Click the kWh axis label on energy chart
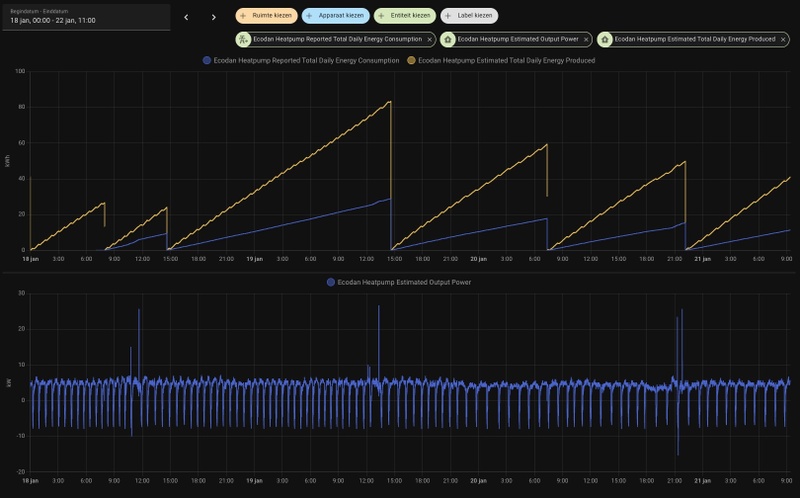Image resolution: width=800 pixels, height=498 pixels. click(x=7, y=161)
